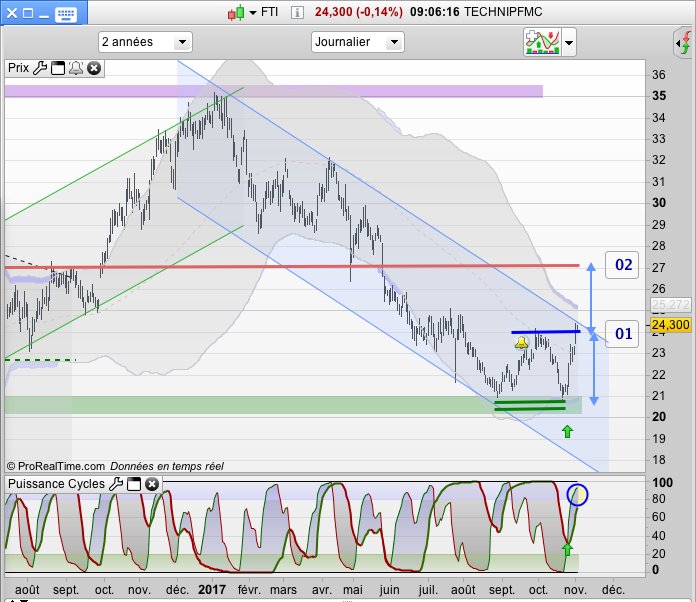The width and height of the screenshot is (696, 602).
Task: Click the Puissance Cycles window icon
Action: pos(134,484)
